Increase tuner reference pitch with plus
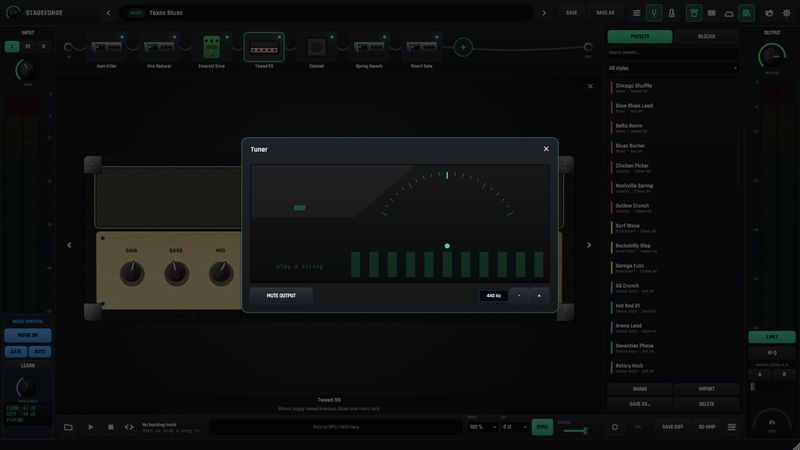 539,295
